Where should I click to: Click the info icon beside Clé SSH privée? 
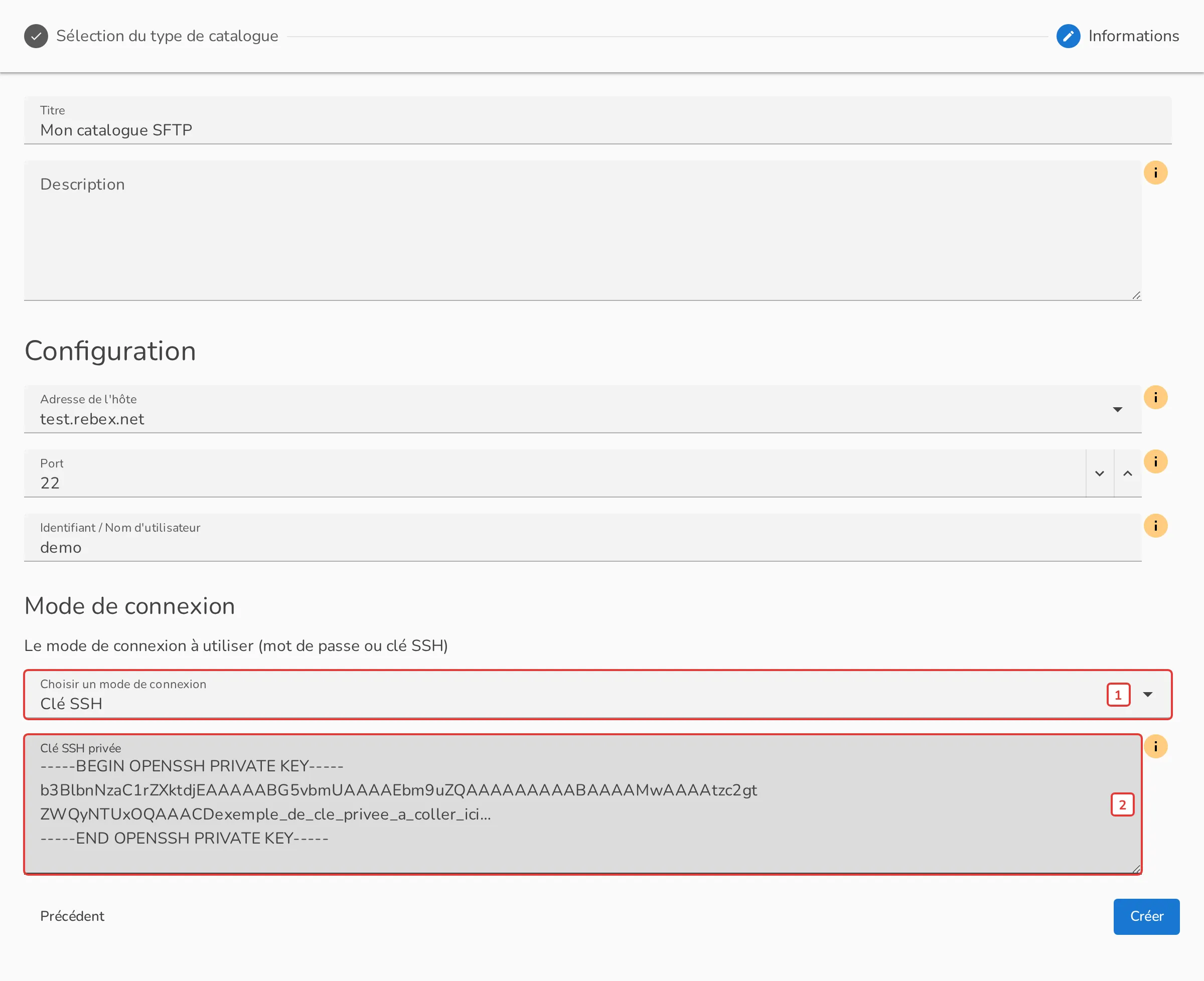tap(1155, 747)
